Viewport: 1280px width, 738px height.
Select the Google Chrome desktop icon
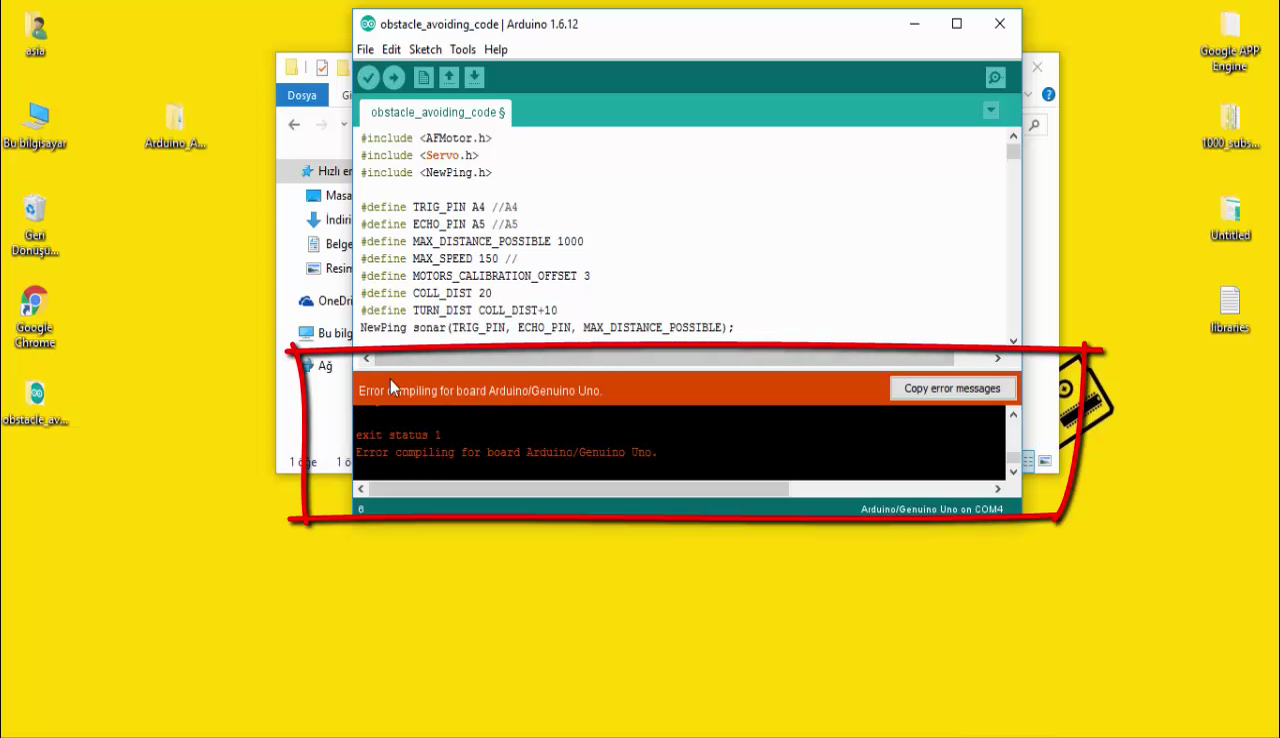click(35, 317)
